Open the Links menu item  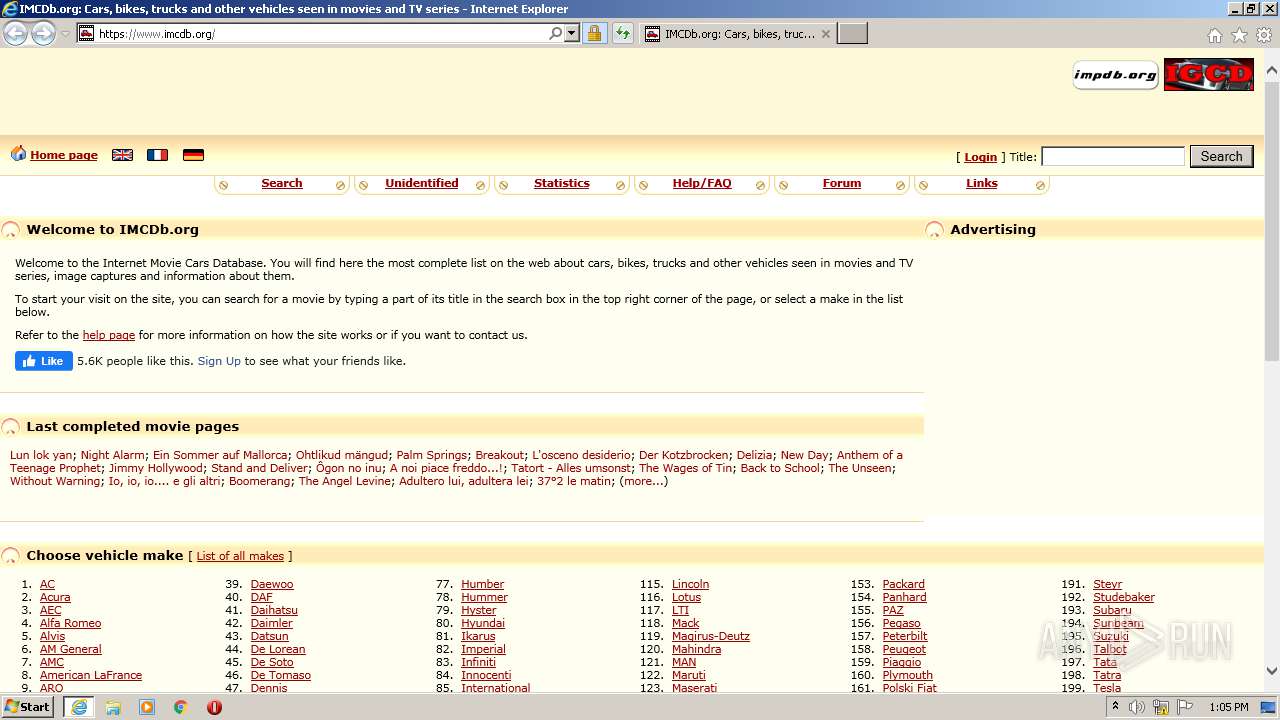click(982, 183)
